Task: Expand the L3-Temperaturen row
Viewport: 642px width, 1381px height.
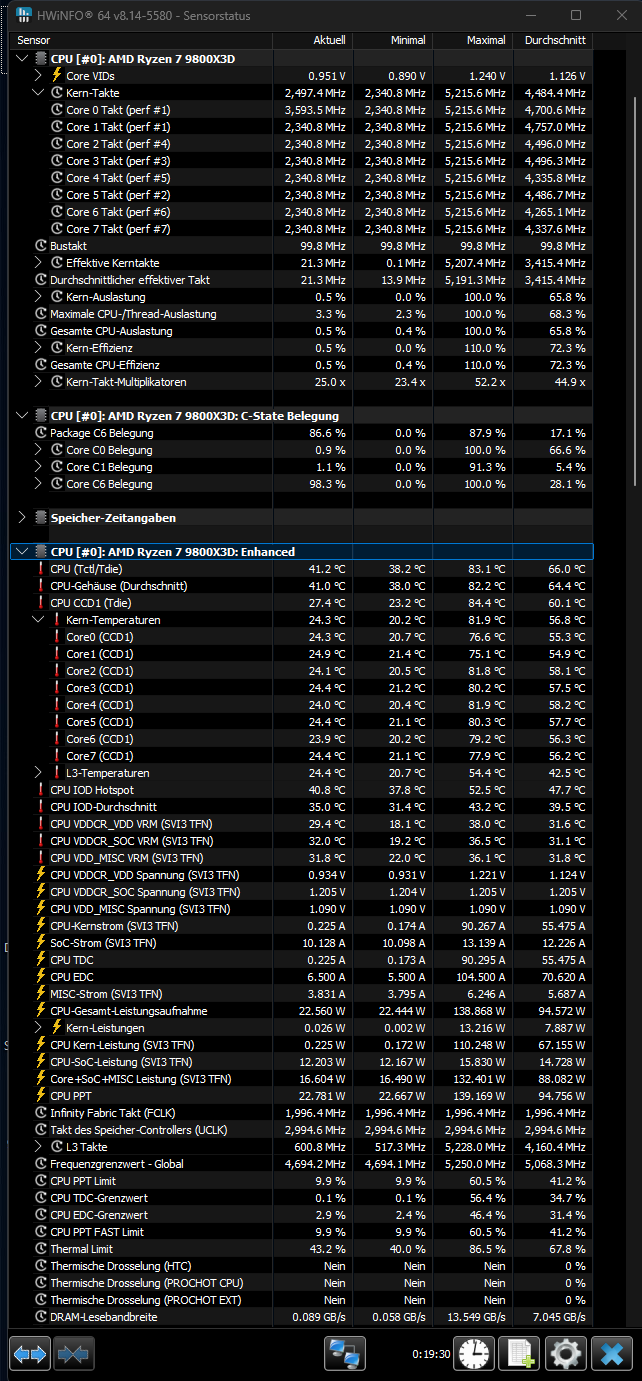Action: [39, 773]
